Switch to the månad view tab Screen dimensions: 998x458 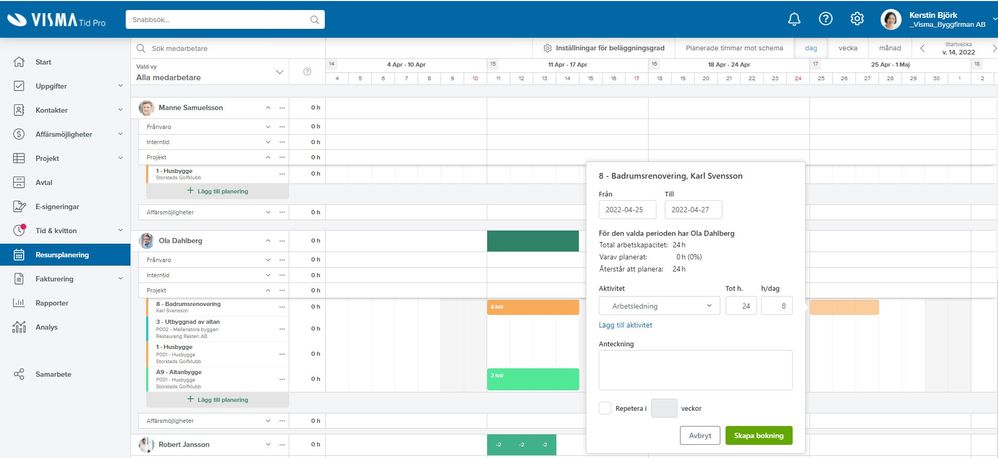pos(890,48)
